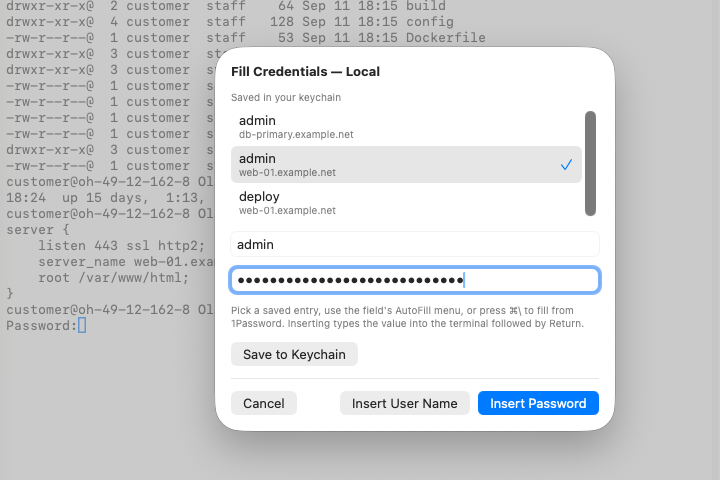
Task: Select admin entry for web-01.example.net
Action: pyautogui.click(x=406, y=164)
